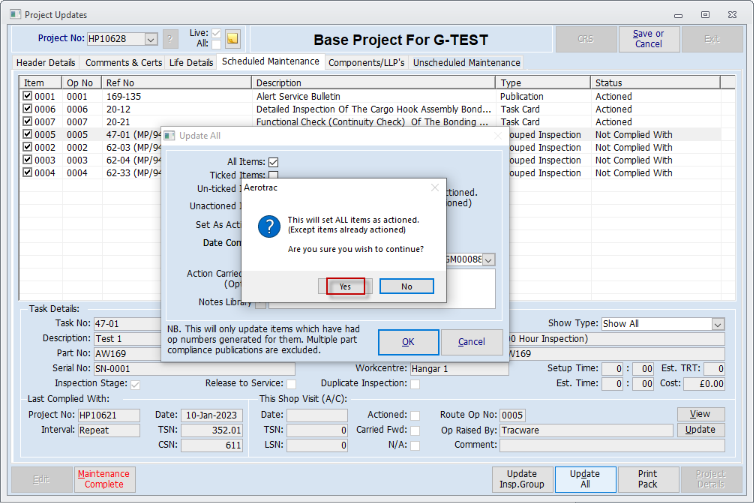754x503 pixels.
Task: Toggle the Duplicate Inspection checkbox
Action: (x=415, y=384)
